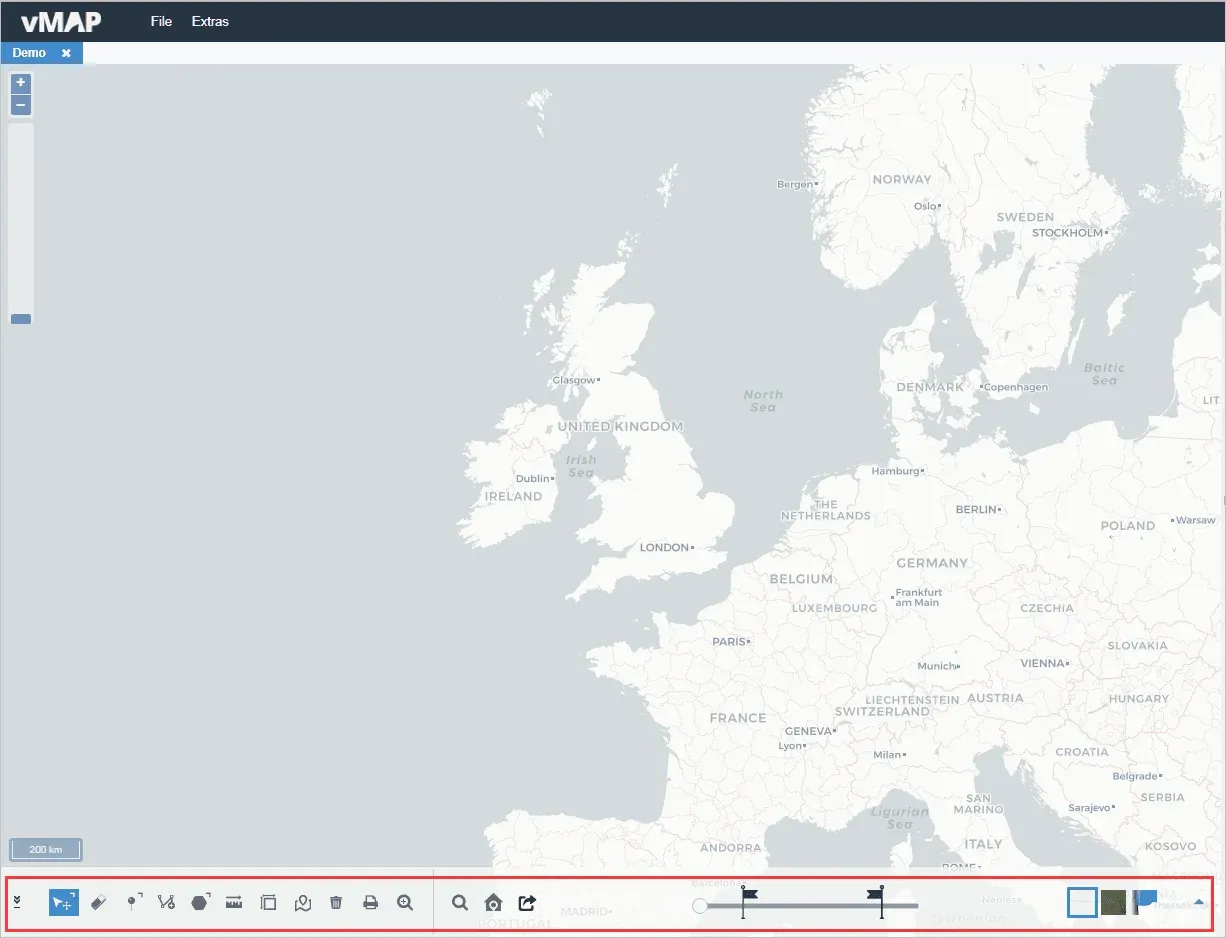Click the Oslo label on map
This screenshot has width=1226, height=938.
tap(925, 206)
